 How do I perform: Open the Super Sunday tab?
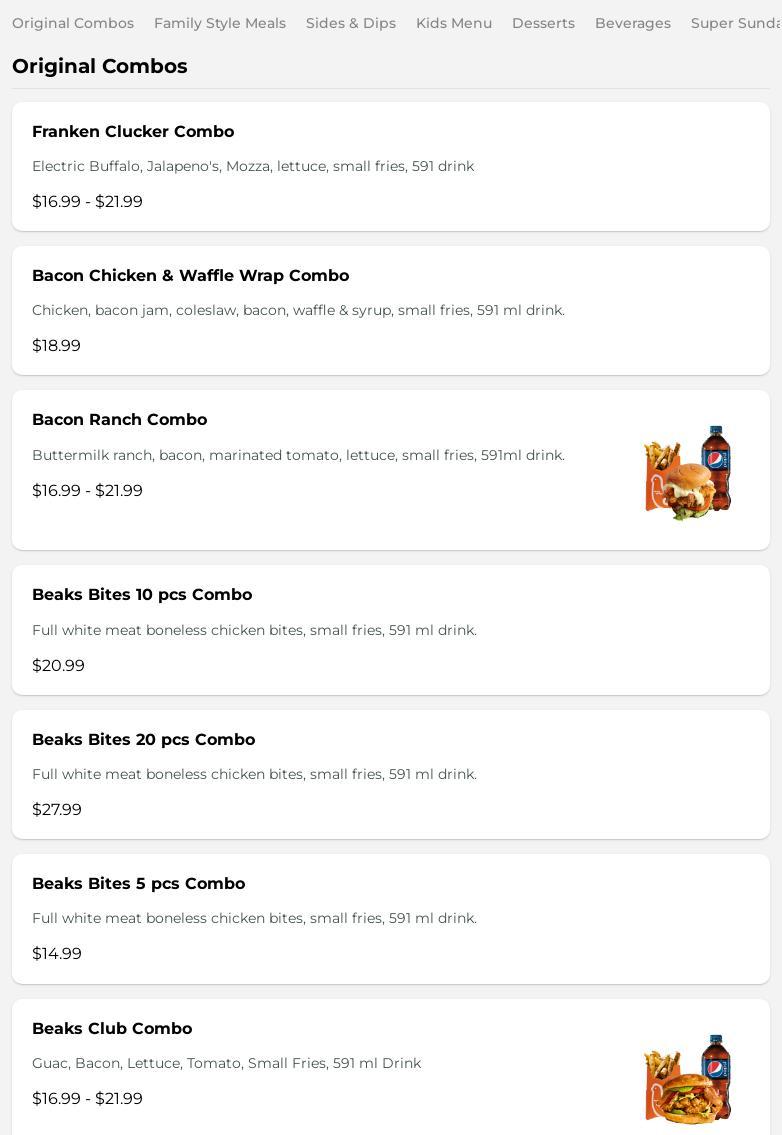735,23
